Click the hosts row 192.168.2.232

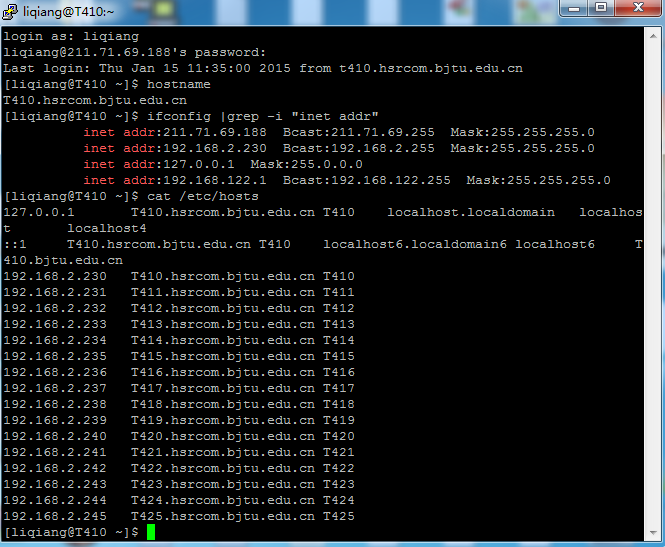pyautogui.click(x=179, y=308)
